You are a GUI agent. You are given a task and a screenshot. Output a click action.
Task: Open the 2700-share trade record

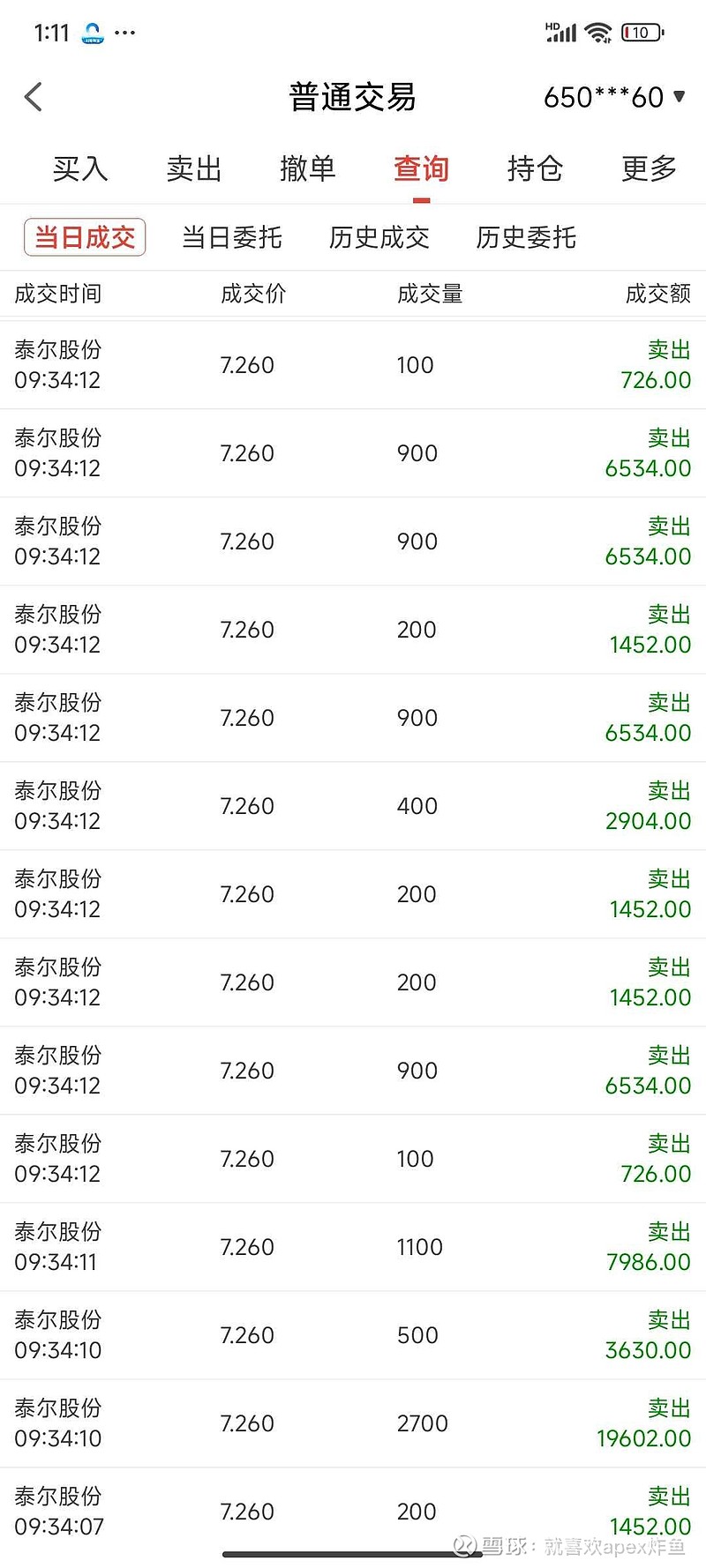[x=353, y=1423]
